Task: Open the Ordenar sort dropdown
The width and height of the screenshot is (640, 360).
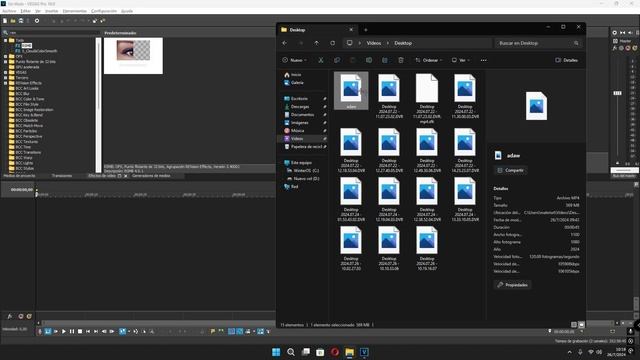Action: point(429,60)
